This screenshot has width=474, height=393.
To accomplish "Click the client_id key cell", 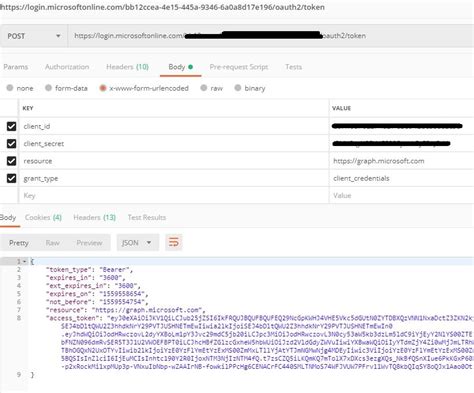I will click(174, 126).
